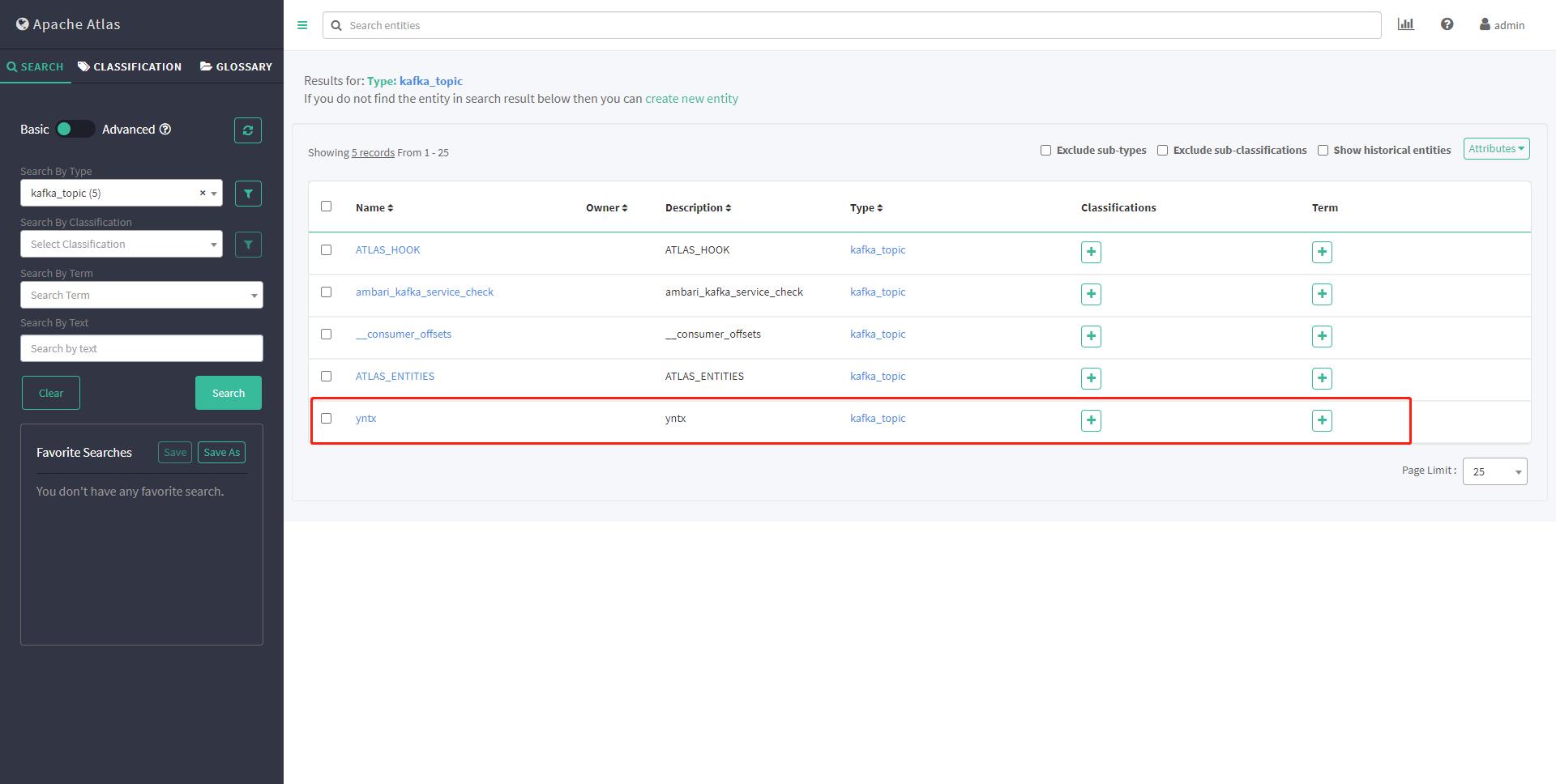This screenshot has height=784, width=1556.
Task: Open Search Term dropdown
Action: coord(142,295)
